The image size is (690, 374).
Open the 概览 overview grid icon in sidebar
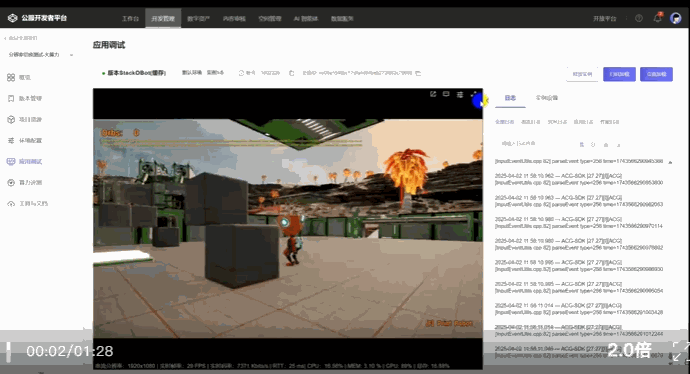pos(11,77)
